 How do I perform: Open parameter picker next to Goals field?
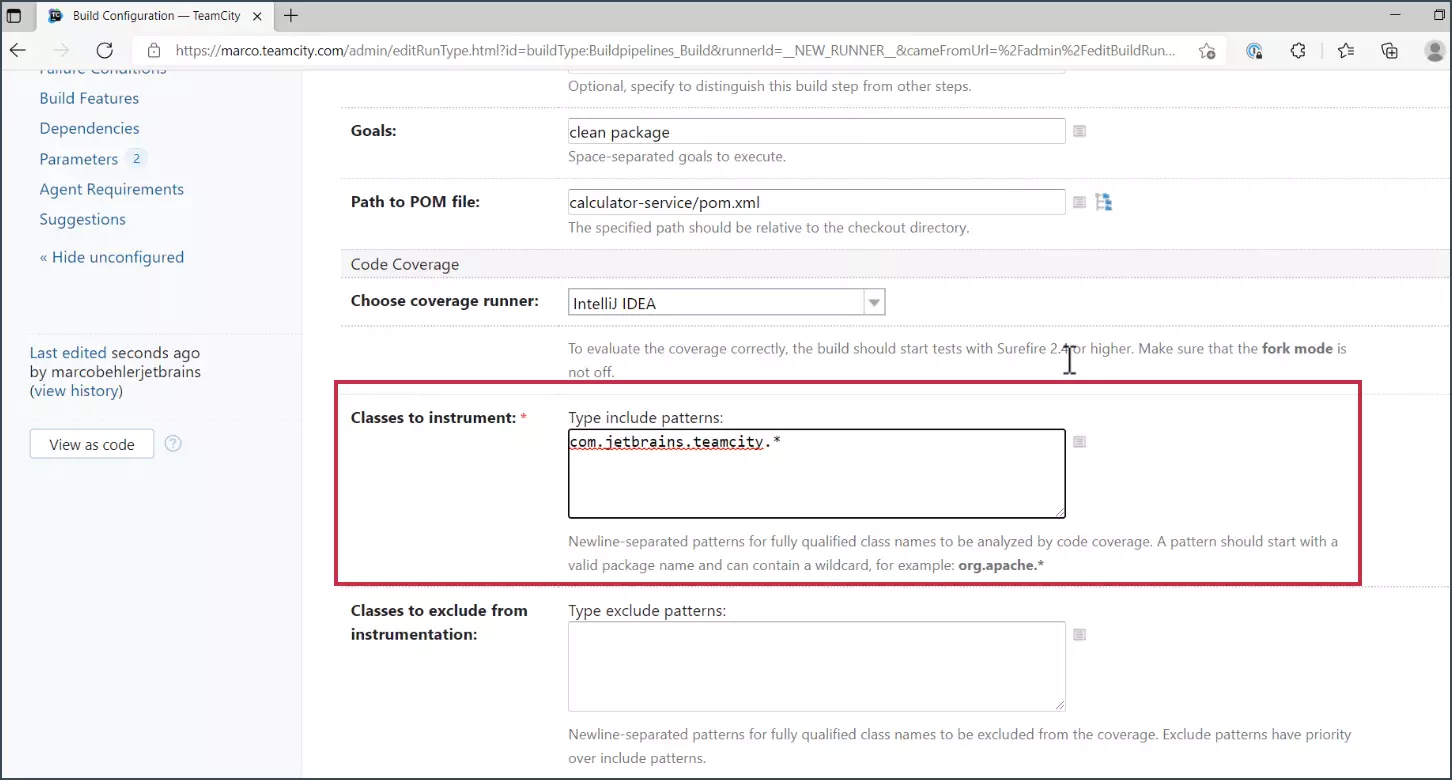coord(1079,131)
